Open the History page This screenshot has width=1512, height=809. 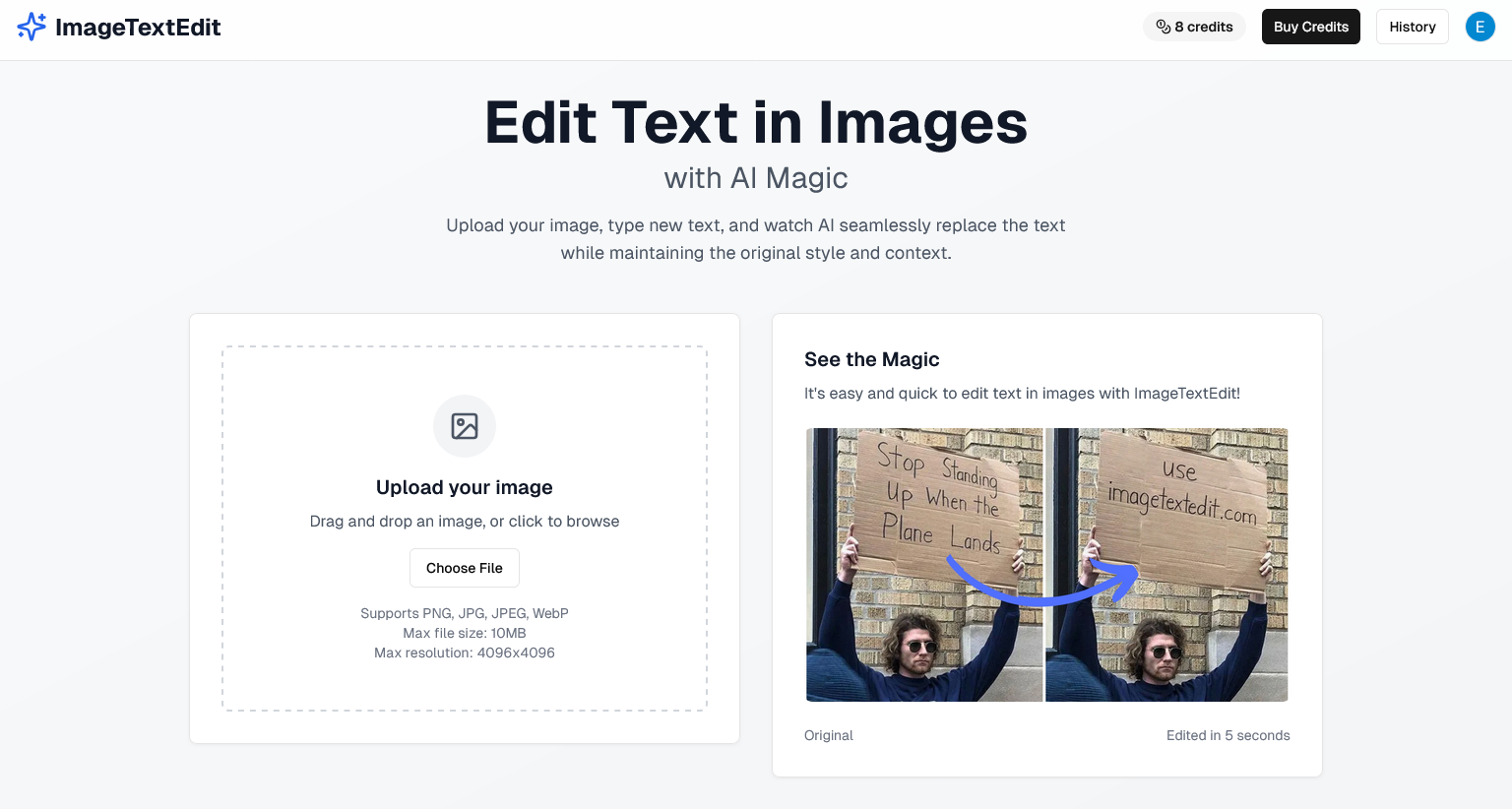[1412, 27]
